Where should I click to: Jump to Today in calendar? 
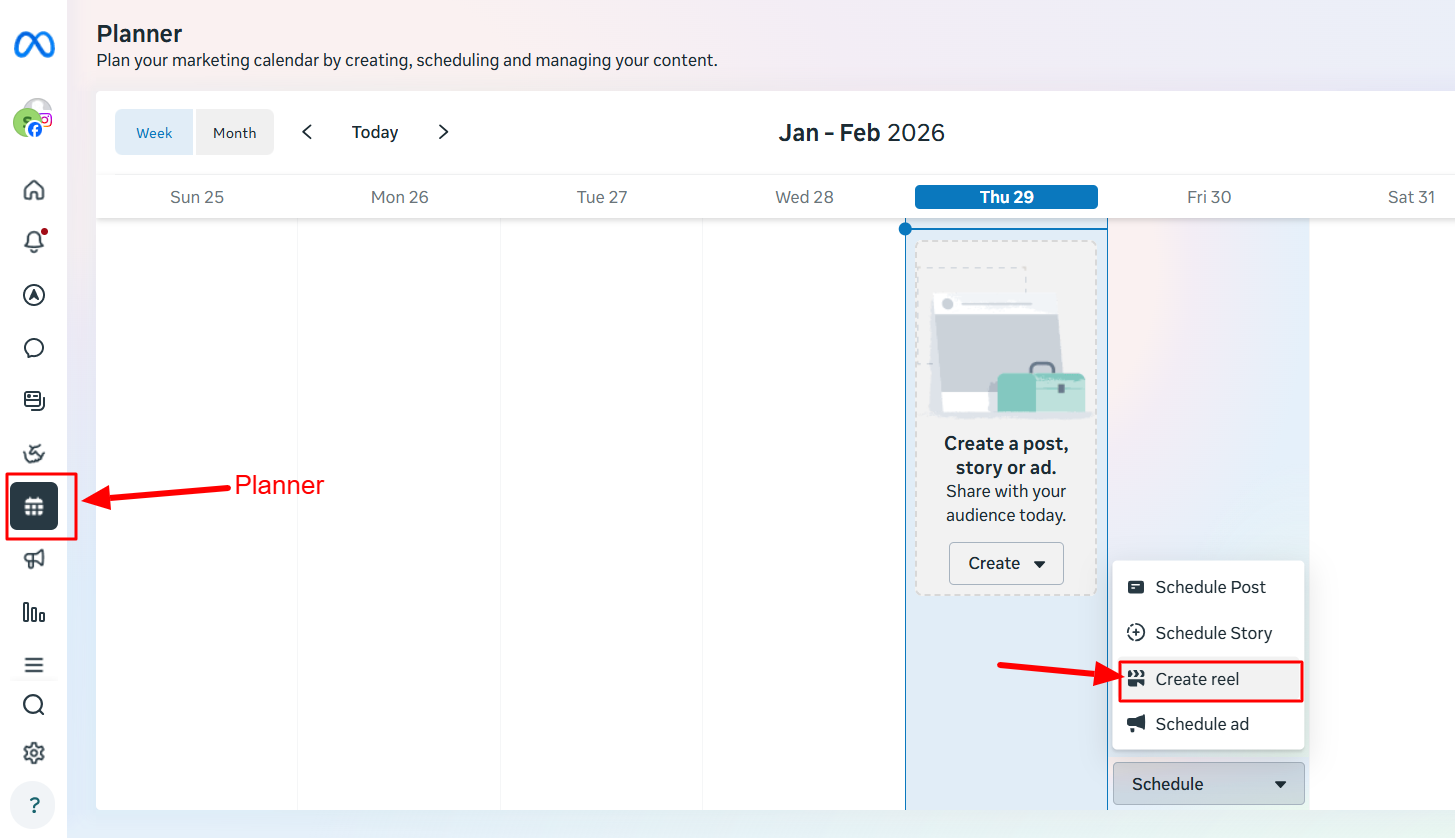click(375, 132)
